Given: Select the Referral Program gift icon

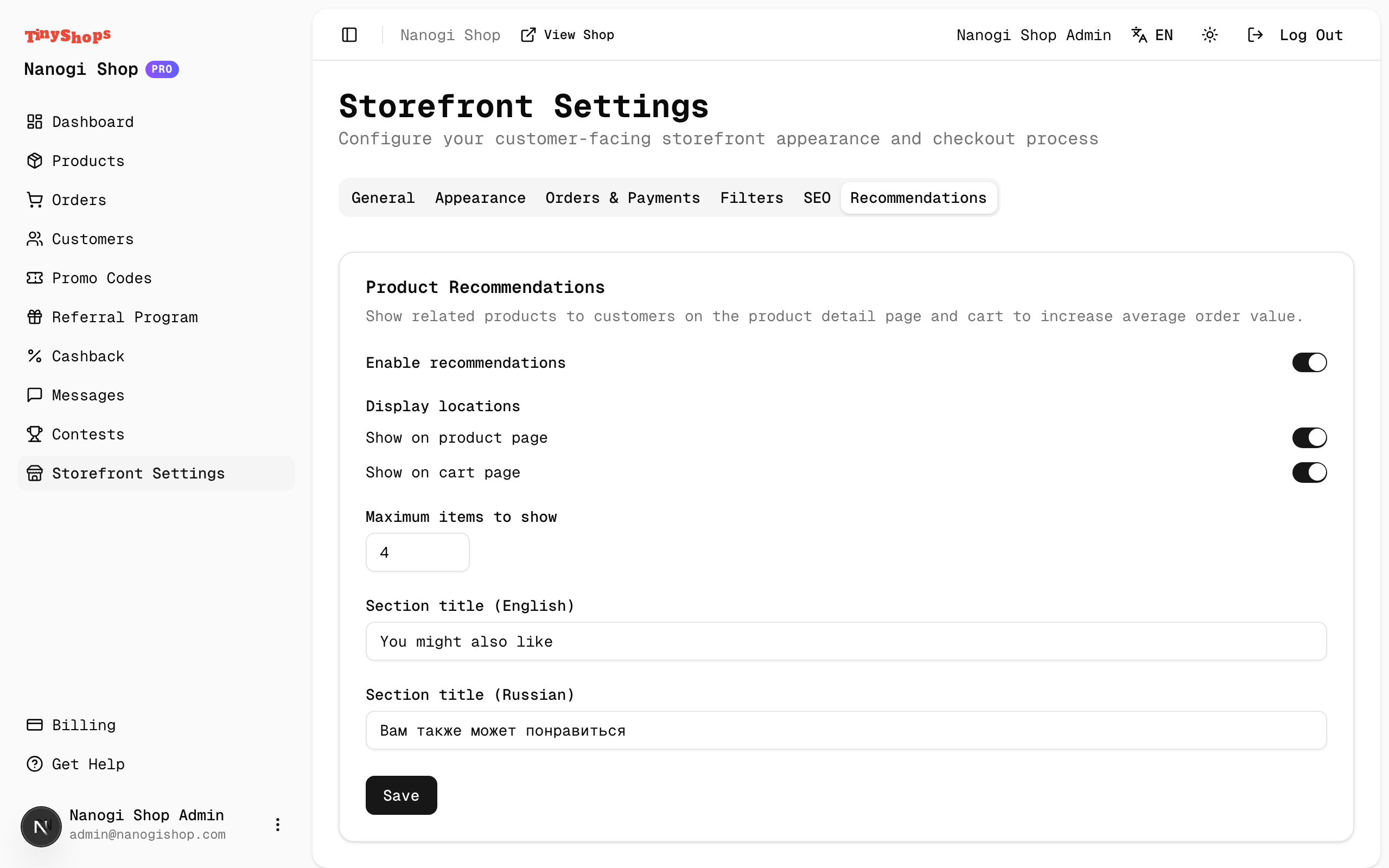Looking at the screenshot, I should coord(34,317).
